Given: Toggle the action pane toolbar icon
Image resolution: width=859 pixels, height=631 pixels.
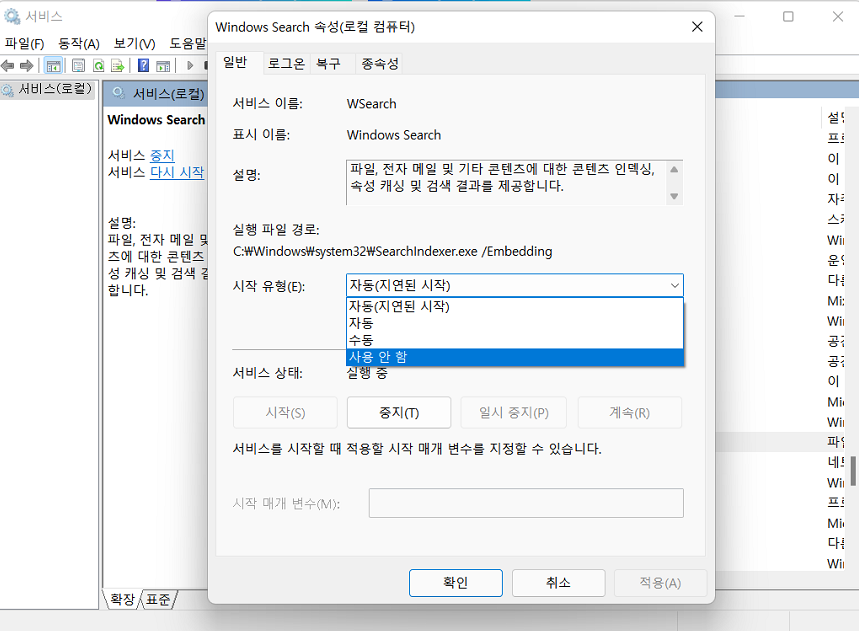Looking at the screenshot, I should click(163, 65).
